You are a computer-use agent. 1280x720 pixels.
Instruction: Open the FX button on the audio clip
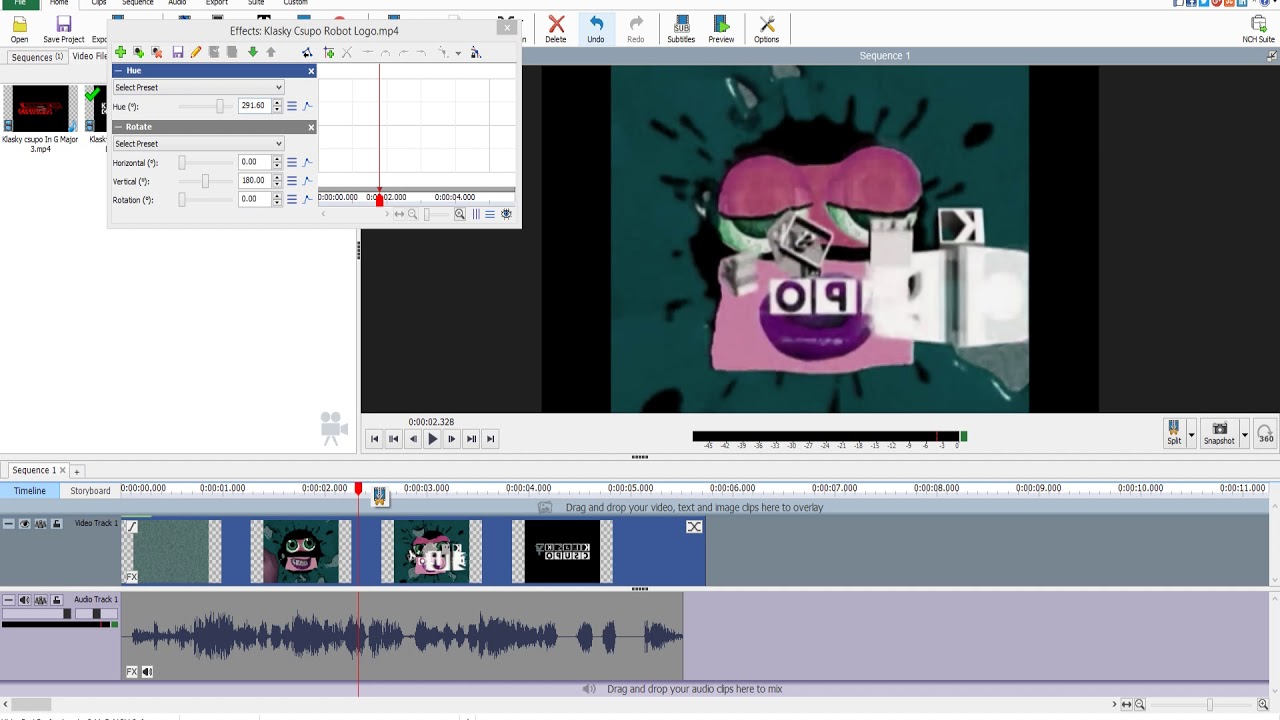[131, 672]
